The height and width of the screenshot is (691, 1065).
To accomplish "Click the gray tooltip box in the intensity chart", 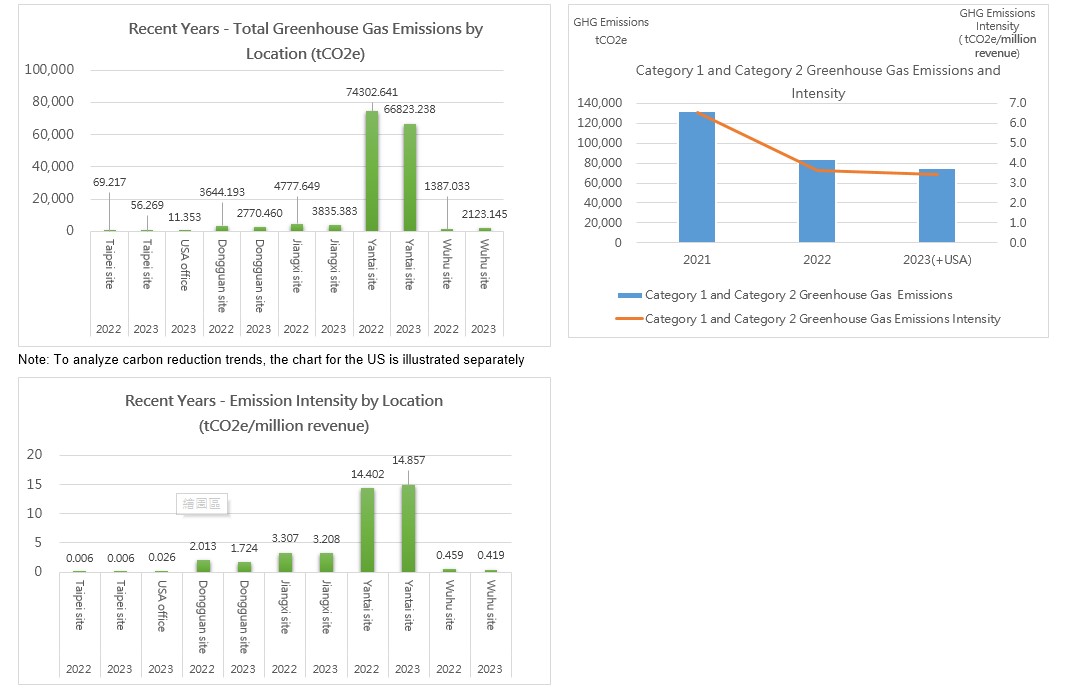I will click(x=203, y=504).
